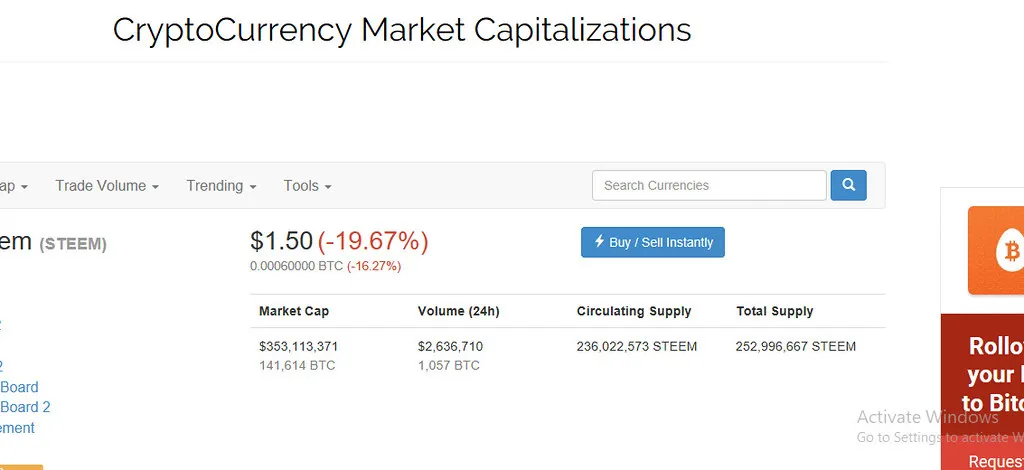Open the CryptoCurrency Market Capitalizations title
1024x470 pixels.
point(402,30)
